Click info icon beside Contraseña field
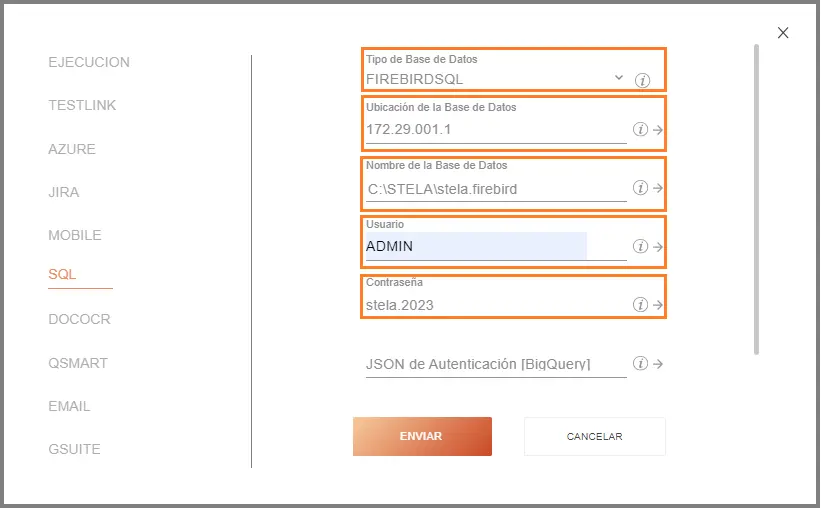 pyautogui.click(x=640, y=305)
